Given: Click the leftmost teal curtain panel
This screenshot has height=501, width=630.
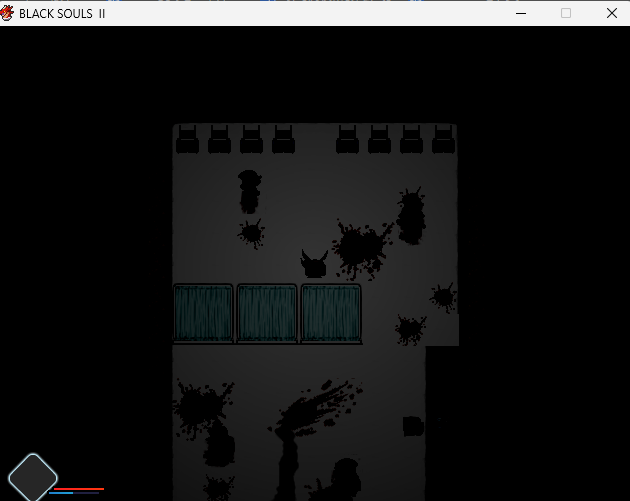Looking at the screenshot, I should 203,313.
